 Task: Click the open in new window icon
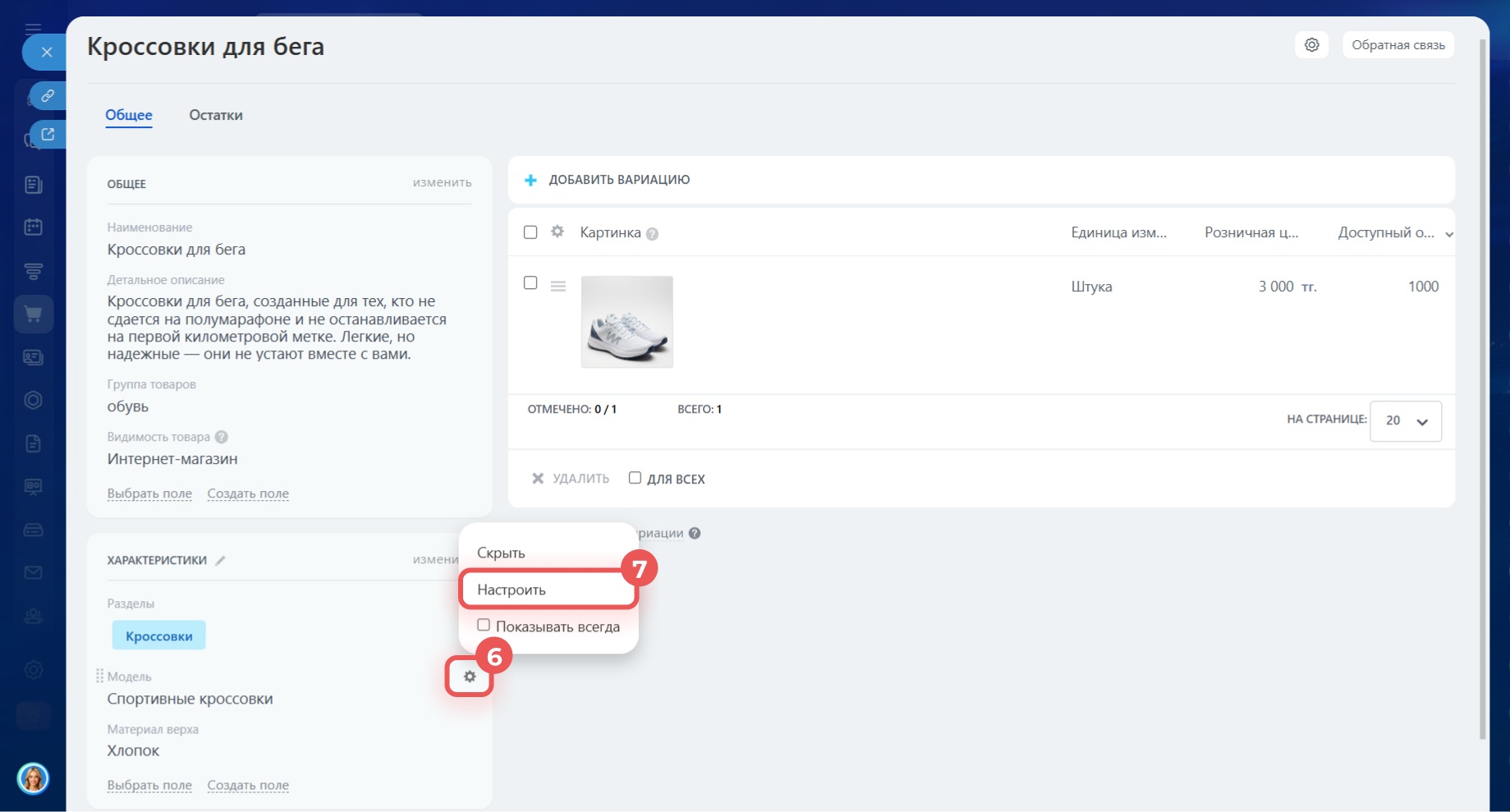click(x=48, y=135)
